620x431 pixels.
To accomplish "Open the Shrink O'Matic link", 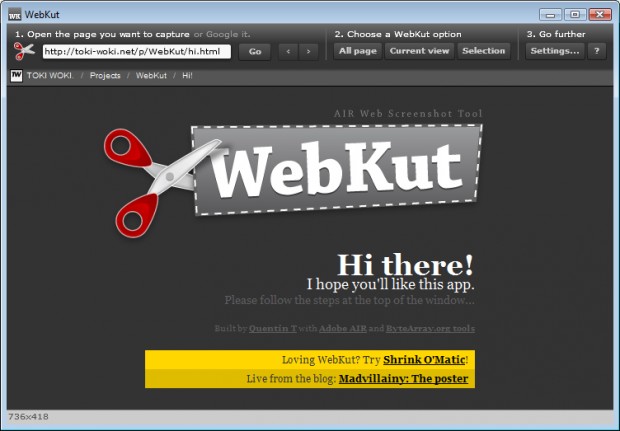I will [x=424, y=360].
